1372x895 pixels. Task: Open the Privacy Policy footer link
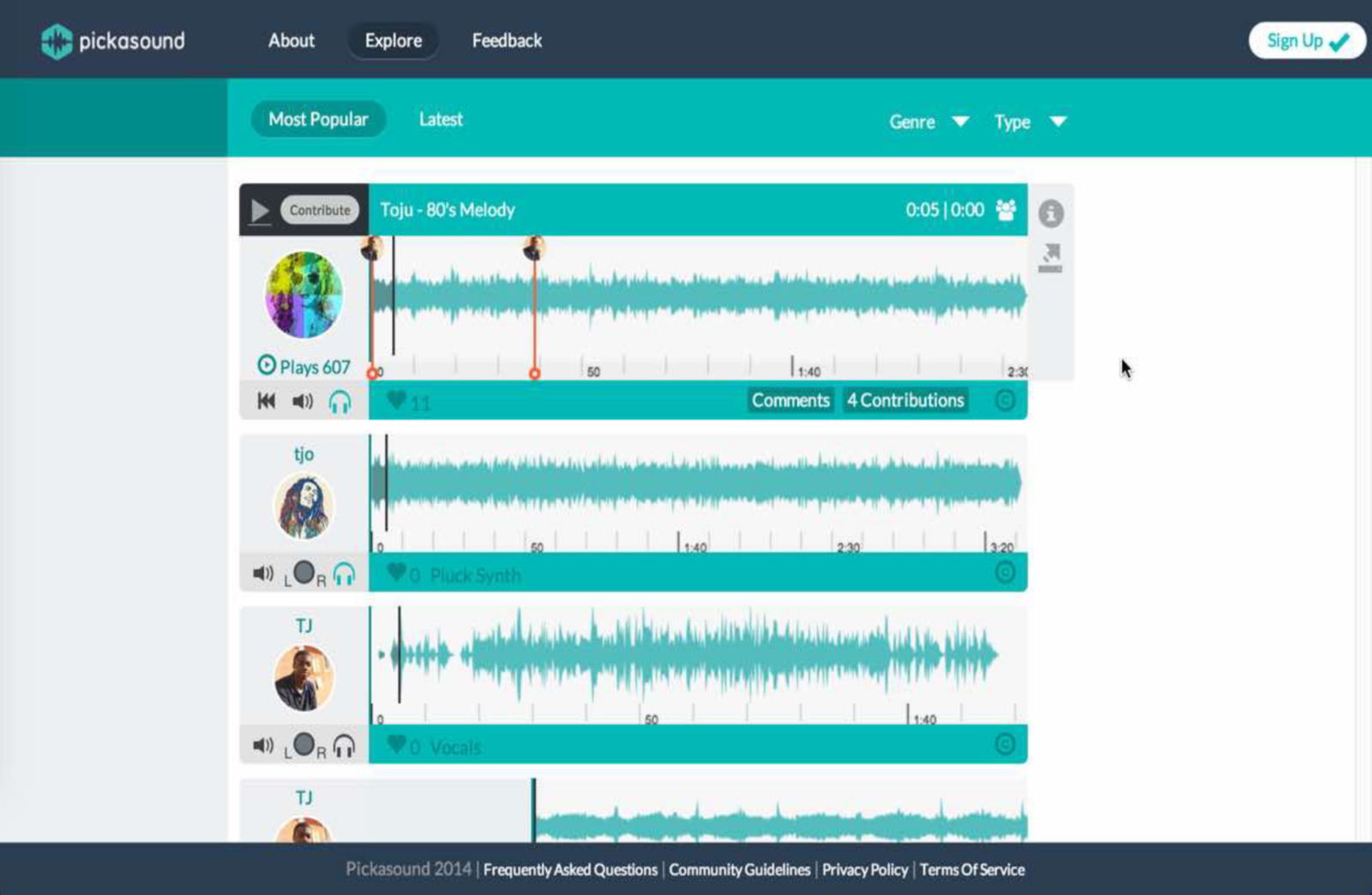coord(864,870)
